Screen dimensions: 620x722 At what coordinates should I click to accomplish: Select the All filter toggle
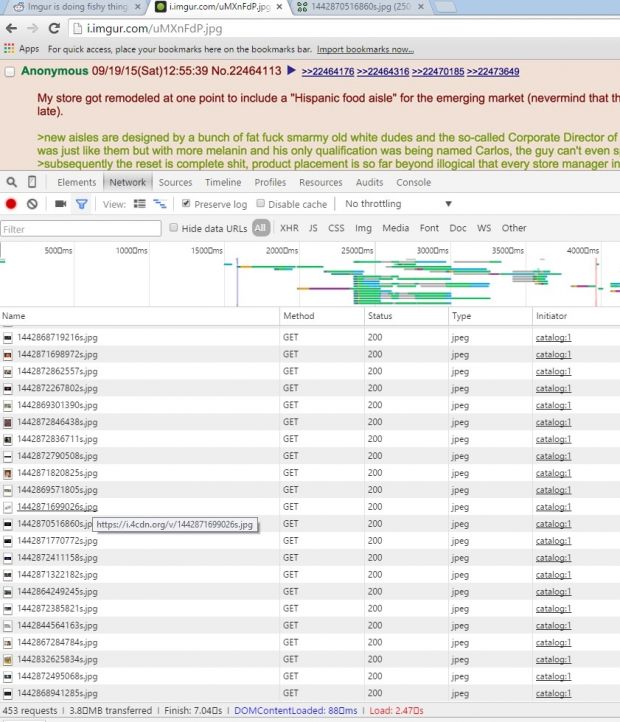coord(261,228)
